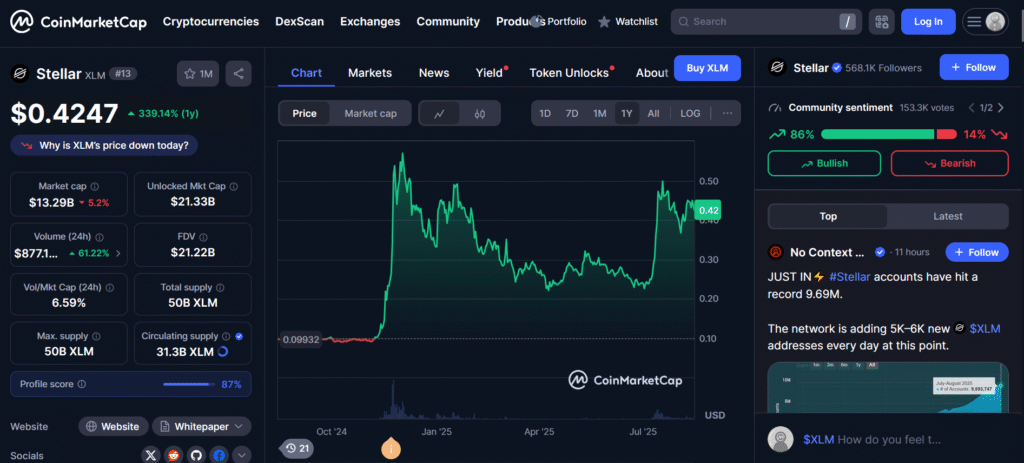Follow the No Context account
The image size is (1024, 463).
(x=977, y=252)
